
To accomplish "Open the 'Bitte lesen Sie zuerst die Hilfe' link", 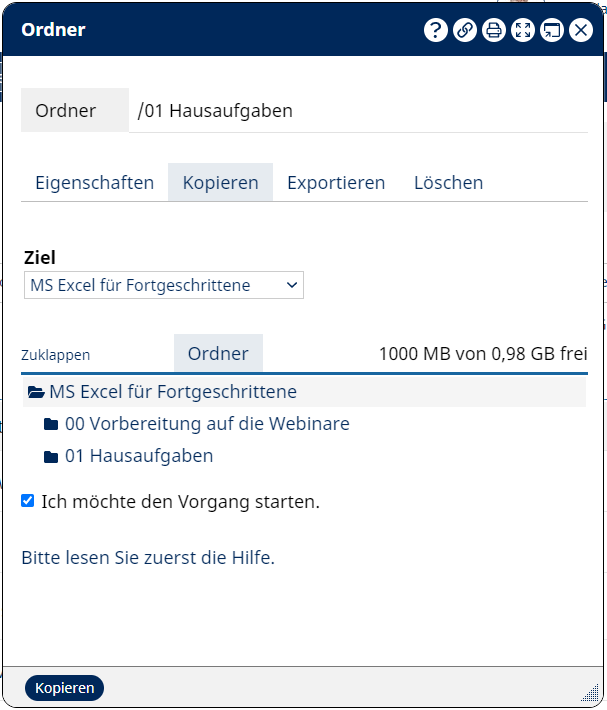I will pos(148,558).
